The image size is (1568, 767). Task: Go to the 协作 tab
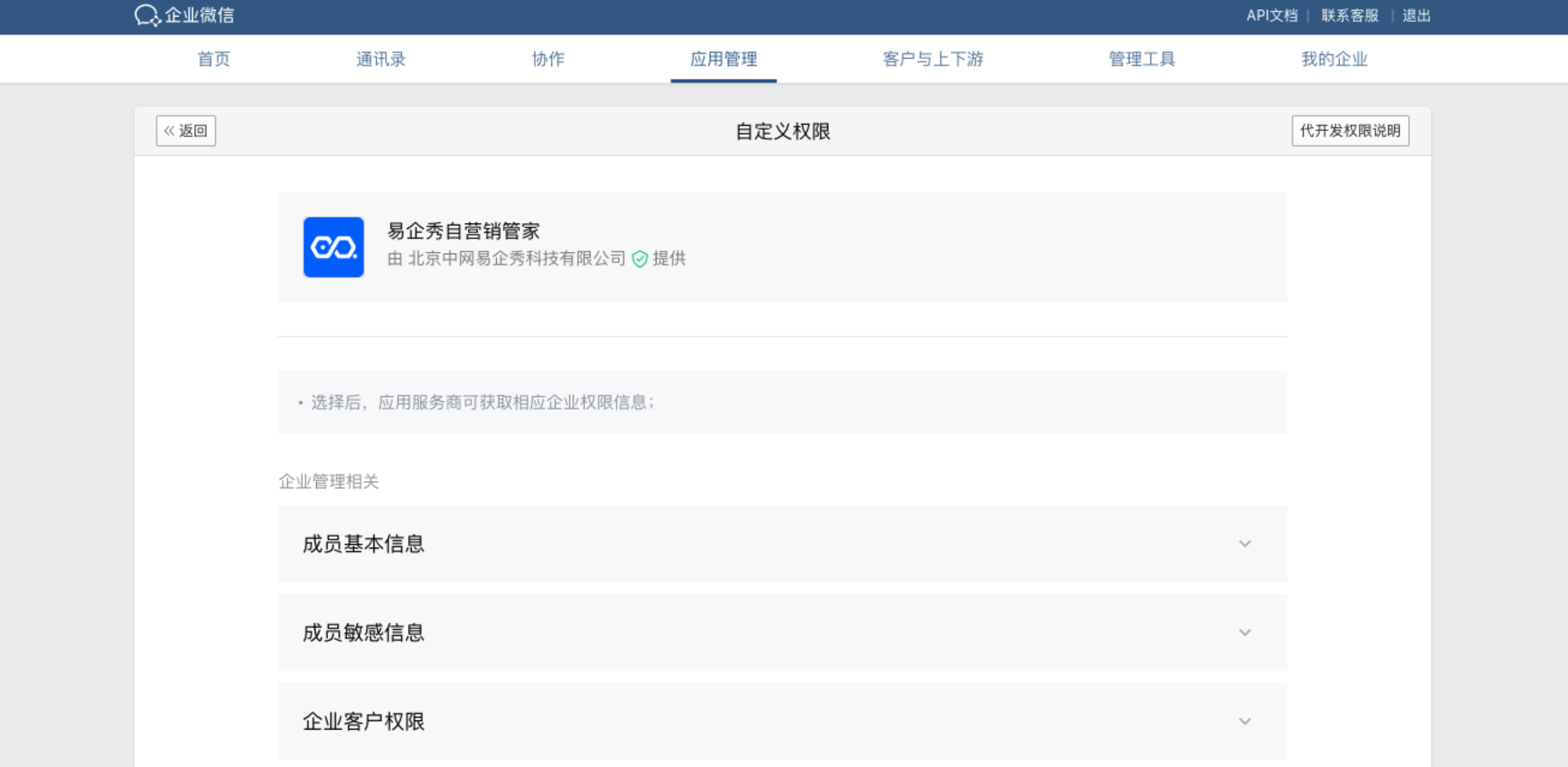pyautogui.click(x=548, y=59)
